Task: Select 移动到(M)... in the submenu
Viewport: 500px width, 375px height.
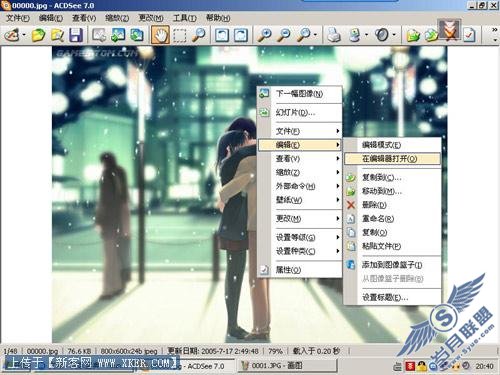Action: 392,191
